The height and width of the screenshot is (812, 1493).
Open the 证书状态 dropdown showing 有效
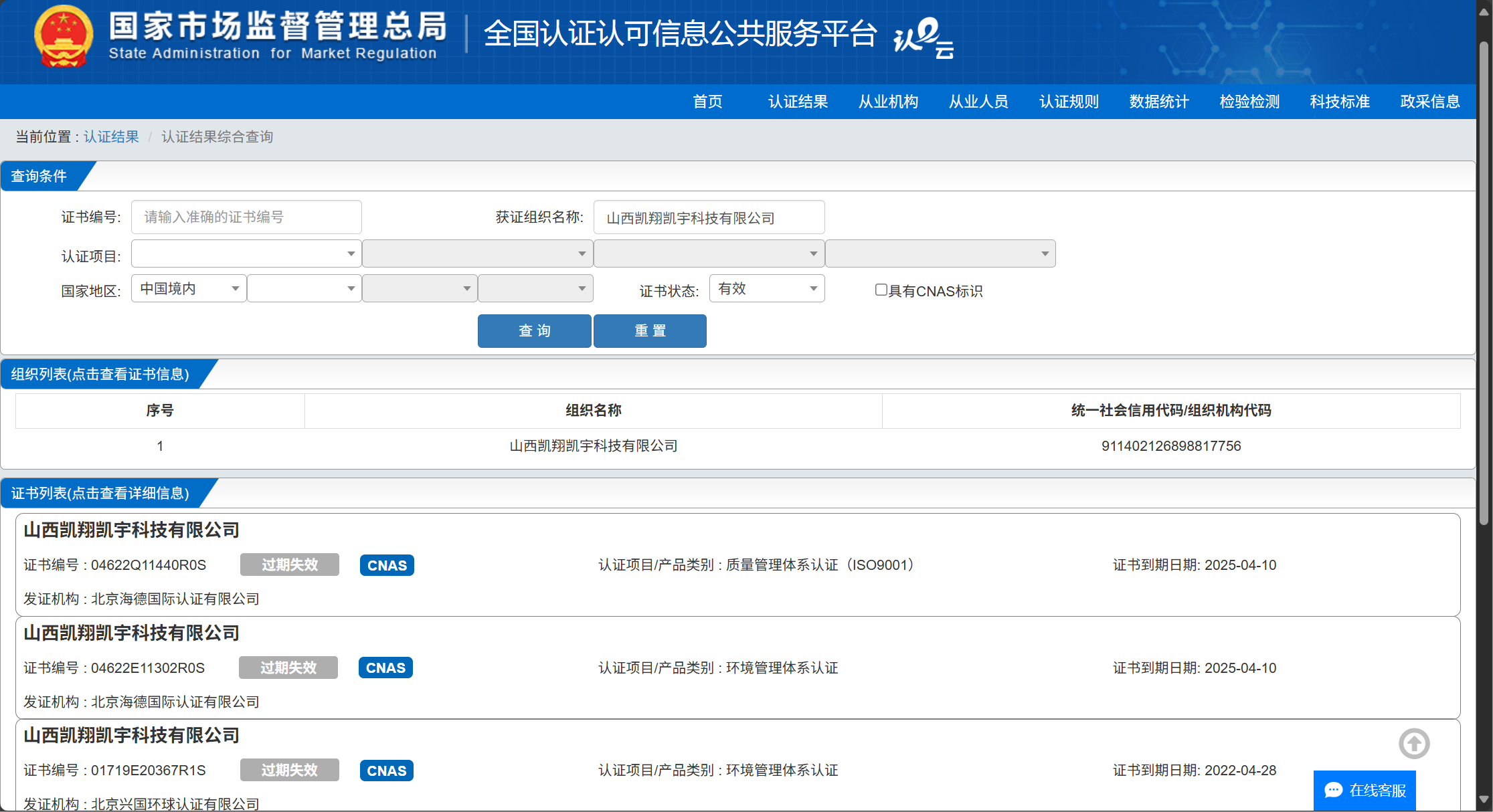point(767,288)
